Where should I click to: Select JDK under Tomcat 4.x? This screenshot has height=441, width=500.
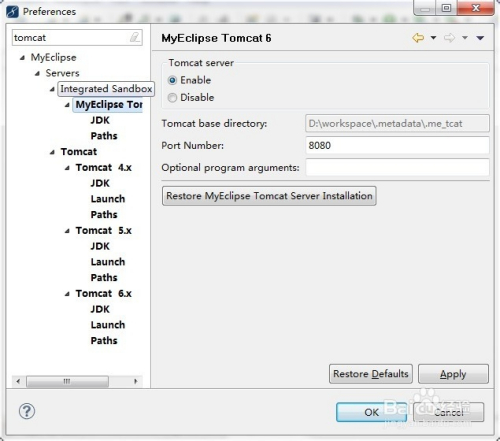[100, 183]
